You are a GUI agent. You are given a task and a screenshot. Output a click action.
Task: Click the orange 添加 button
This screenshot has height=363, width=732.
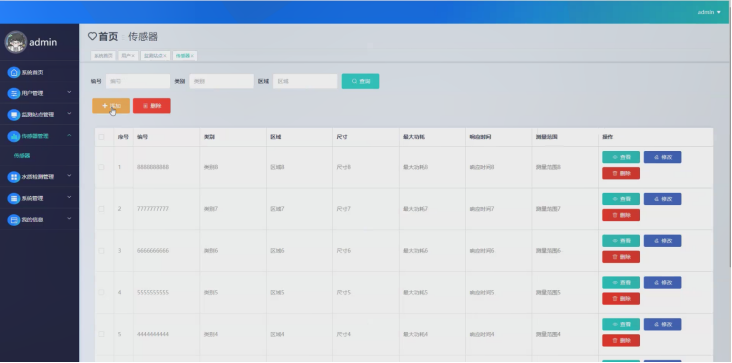pyautogui.click(x=111, y=106)
